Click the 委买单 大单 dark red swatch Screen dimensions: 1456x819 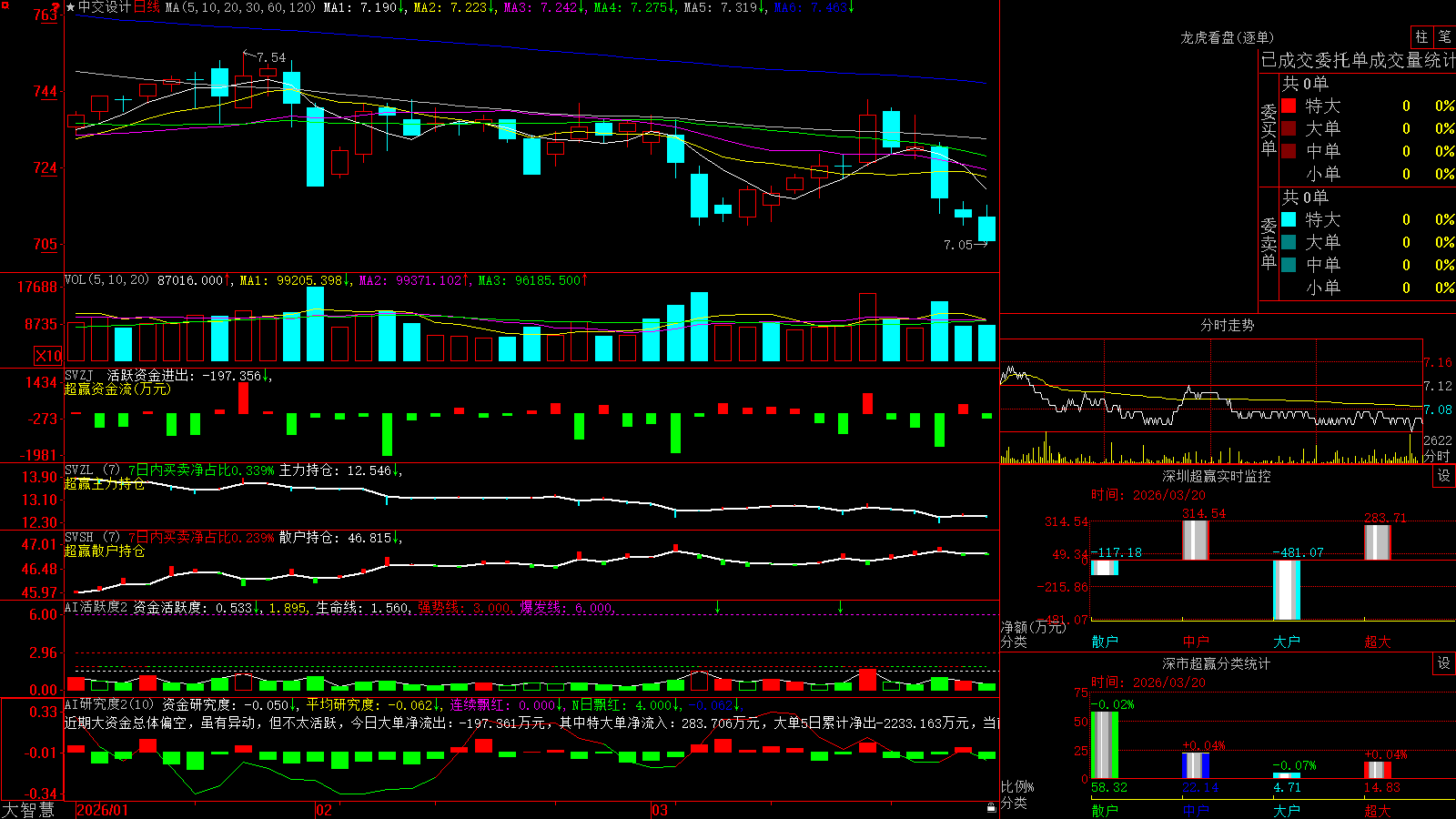tap(1289, 128)
